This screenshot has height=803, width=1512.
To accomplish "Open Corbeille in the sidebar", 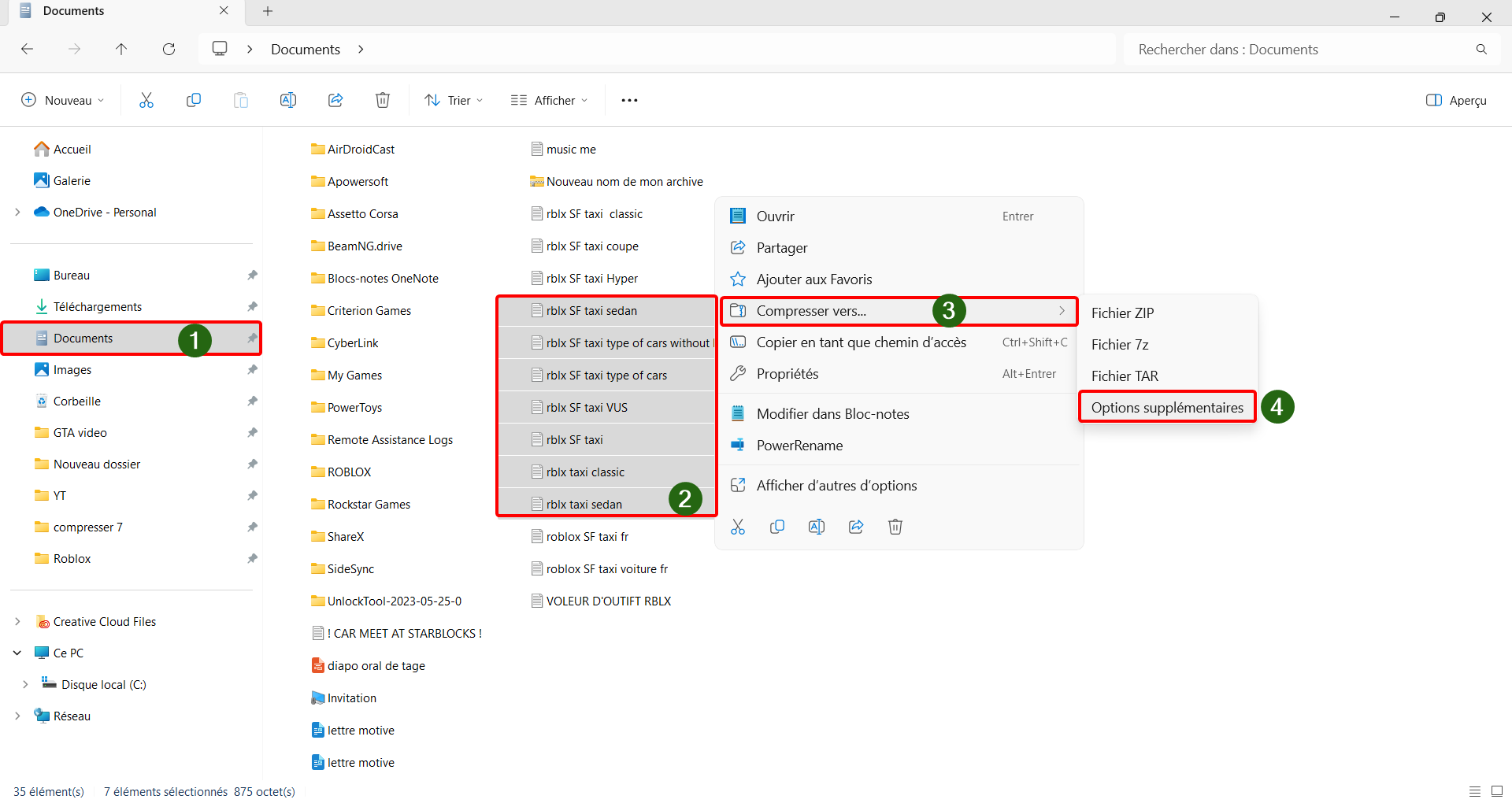I will coord(68,401).
